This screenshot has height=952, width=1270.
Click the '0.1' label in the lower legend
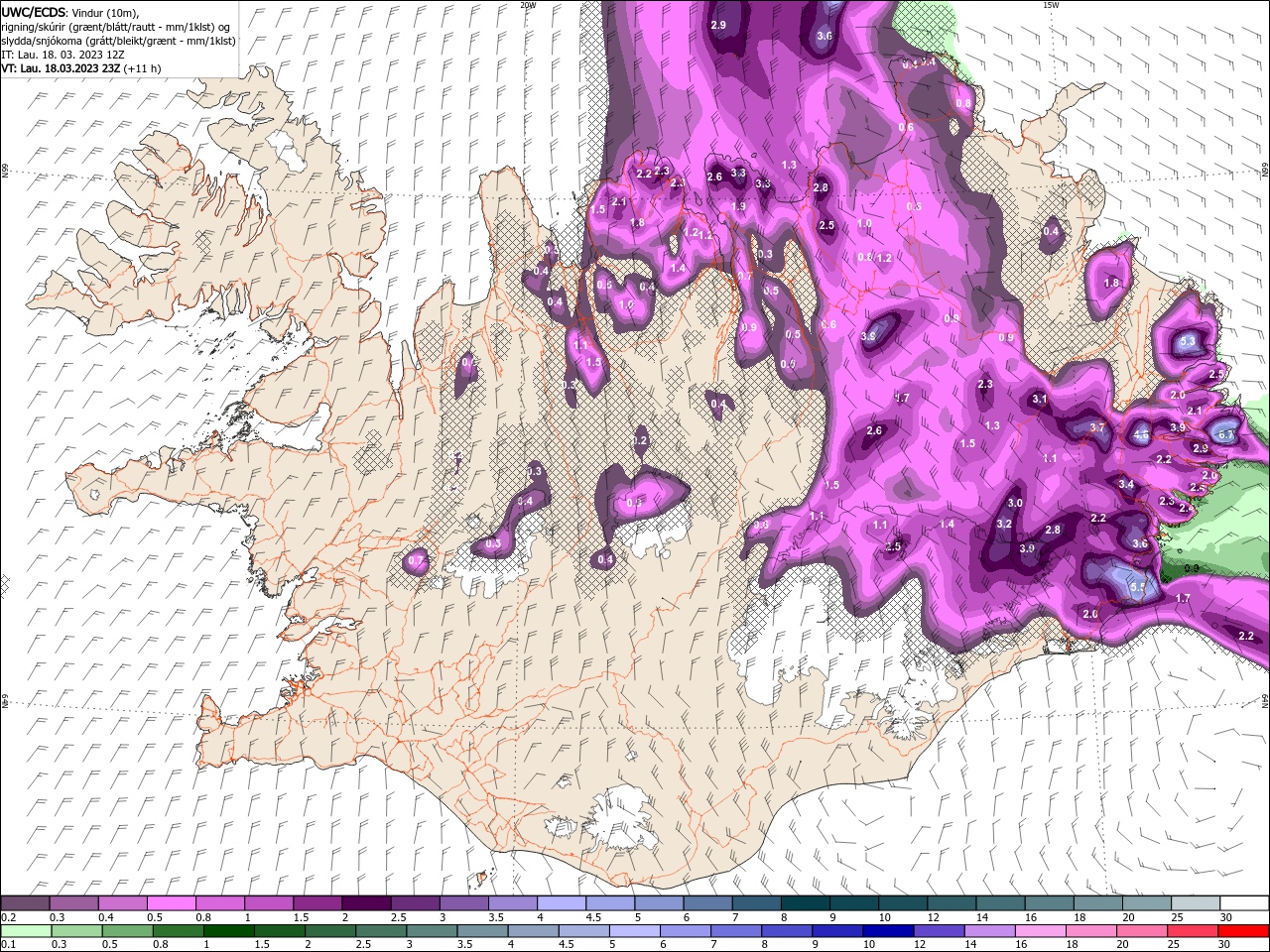point(7,944)
